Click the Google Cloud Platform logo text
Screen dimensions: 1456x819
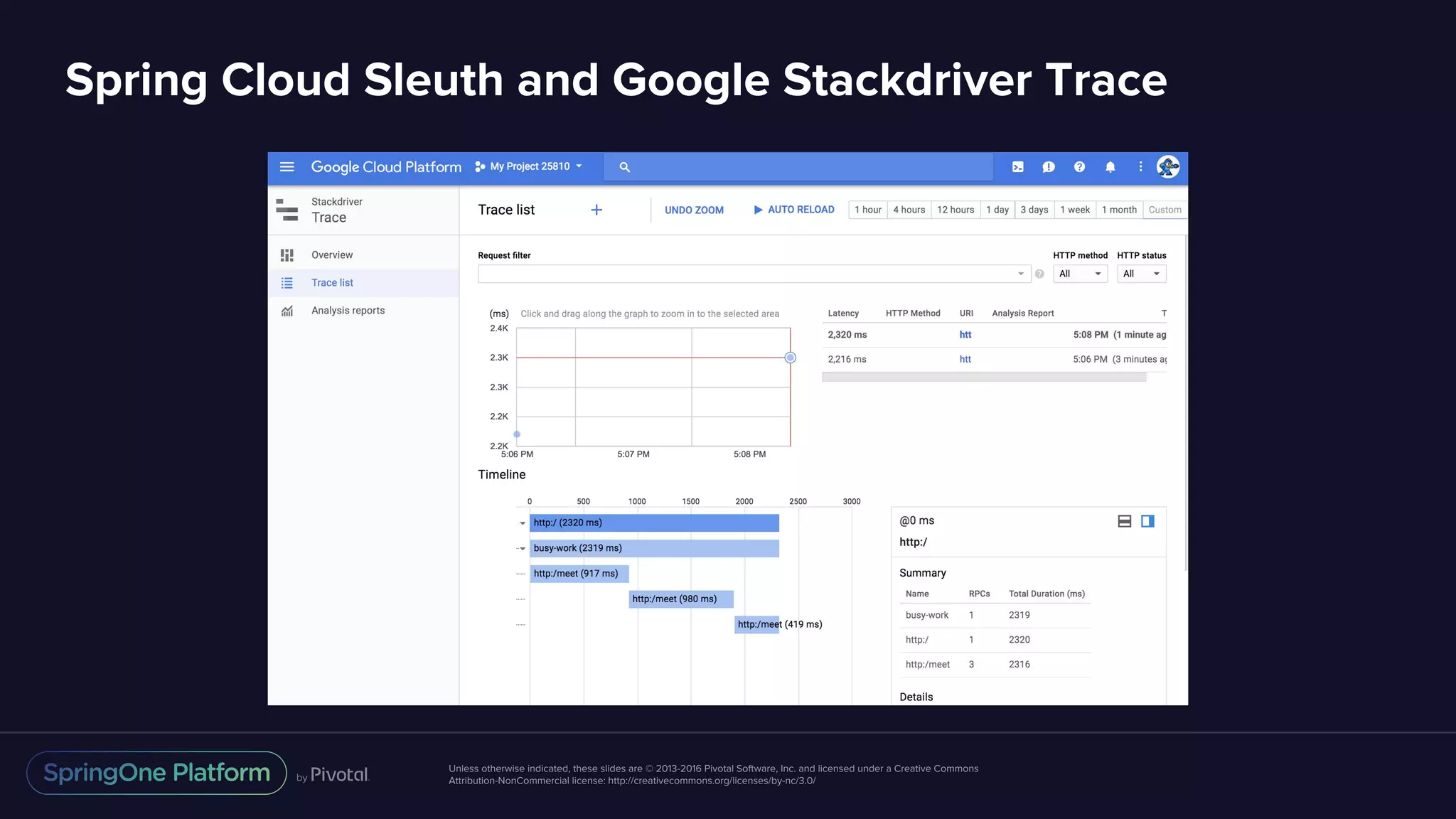[x=386, y=166]
